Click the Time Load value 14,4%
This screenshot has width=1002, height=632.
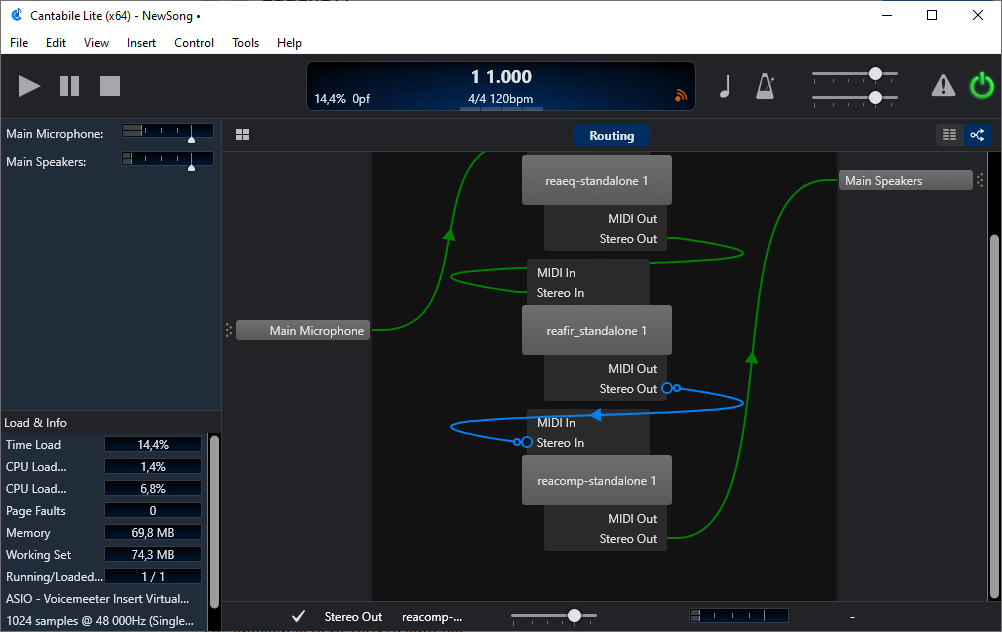pos(153,445)
